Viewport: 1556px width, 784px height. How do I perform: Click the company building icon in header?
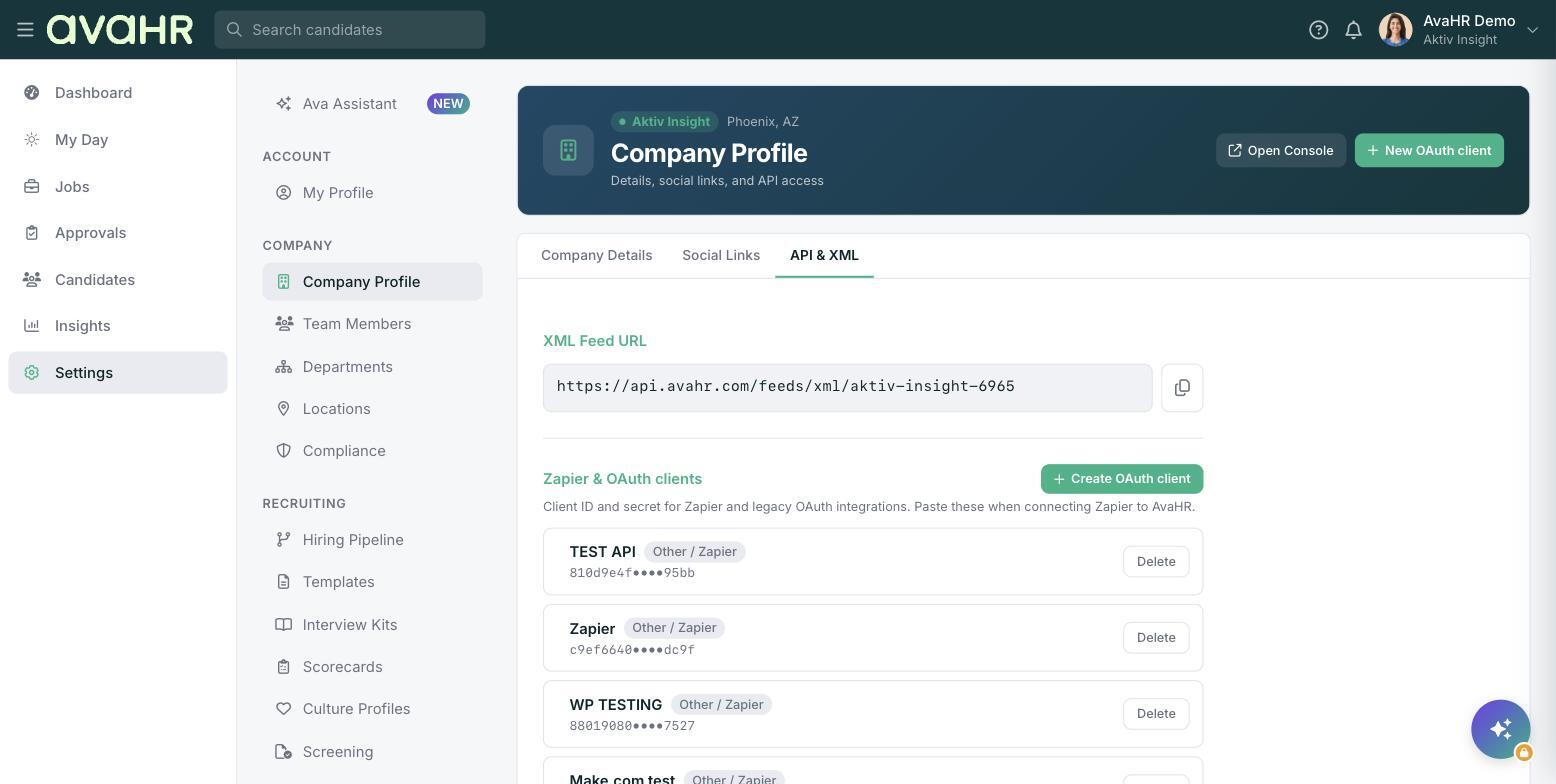click(x=568, y=151)
